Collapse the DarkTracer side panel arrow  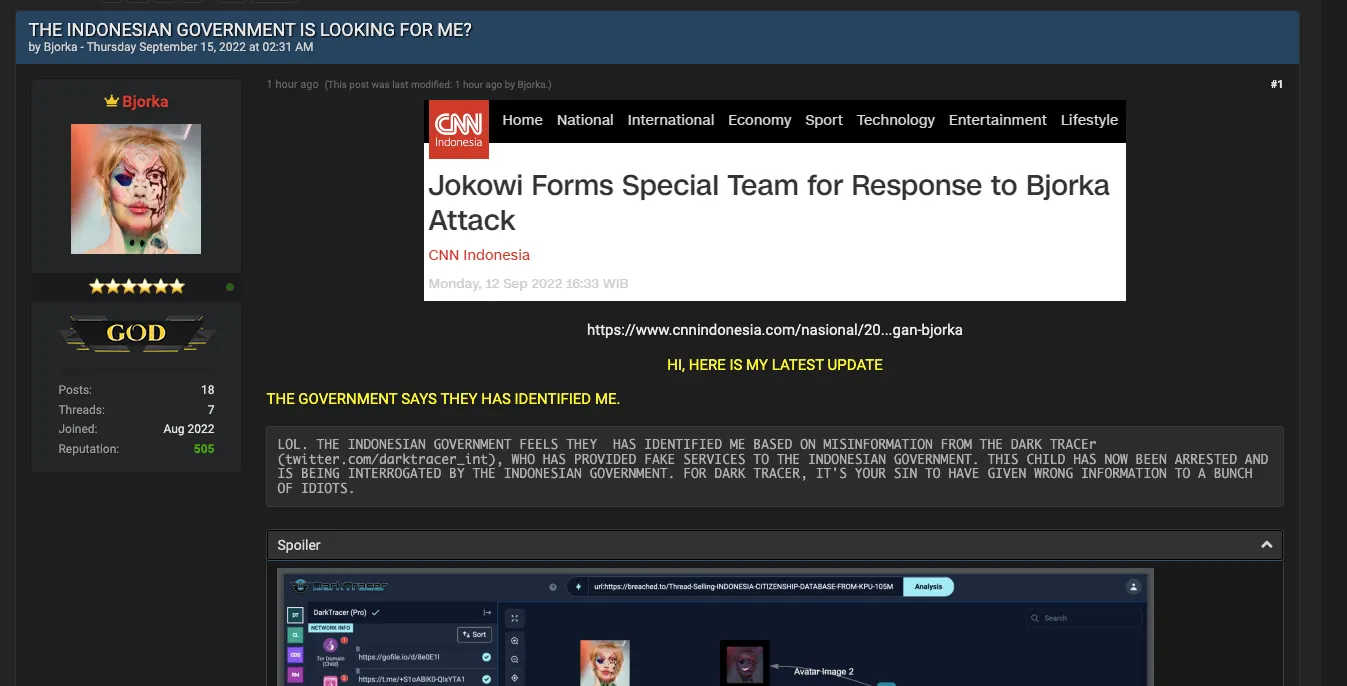pos(487,612)
